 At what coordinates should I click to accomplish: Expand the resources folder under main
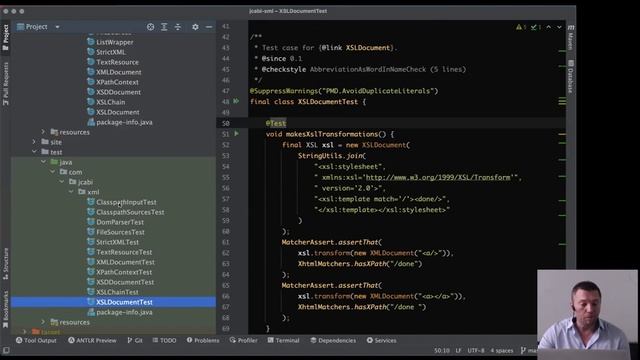click(43, 132)
